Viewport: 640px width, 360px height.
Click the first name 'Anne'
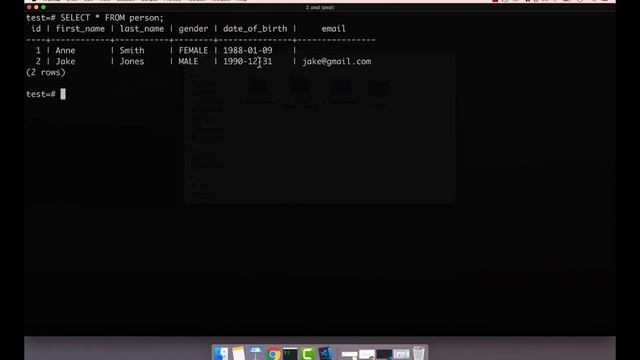pos(65,51)
